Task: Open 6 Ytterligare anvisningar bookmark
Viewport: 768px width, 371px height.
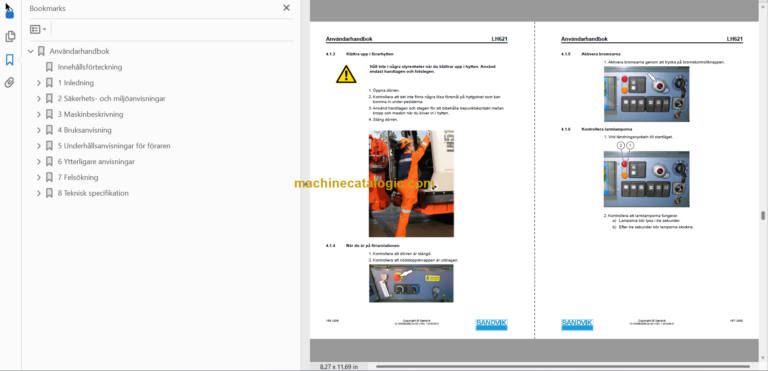Action: click(96, 162)
